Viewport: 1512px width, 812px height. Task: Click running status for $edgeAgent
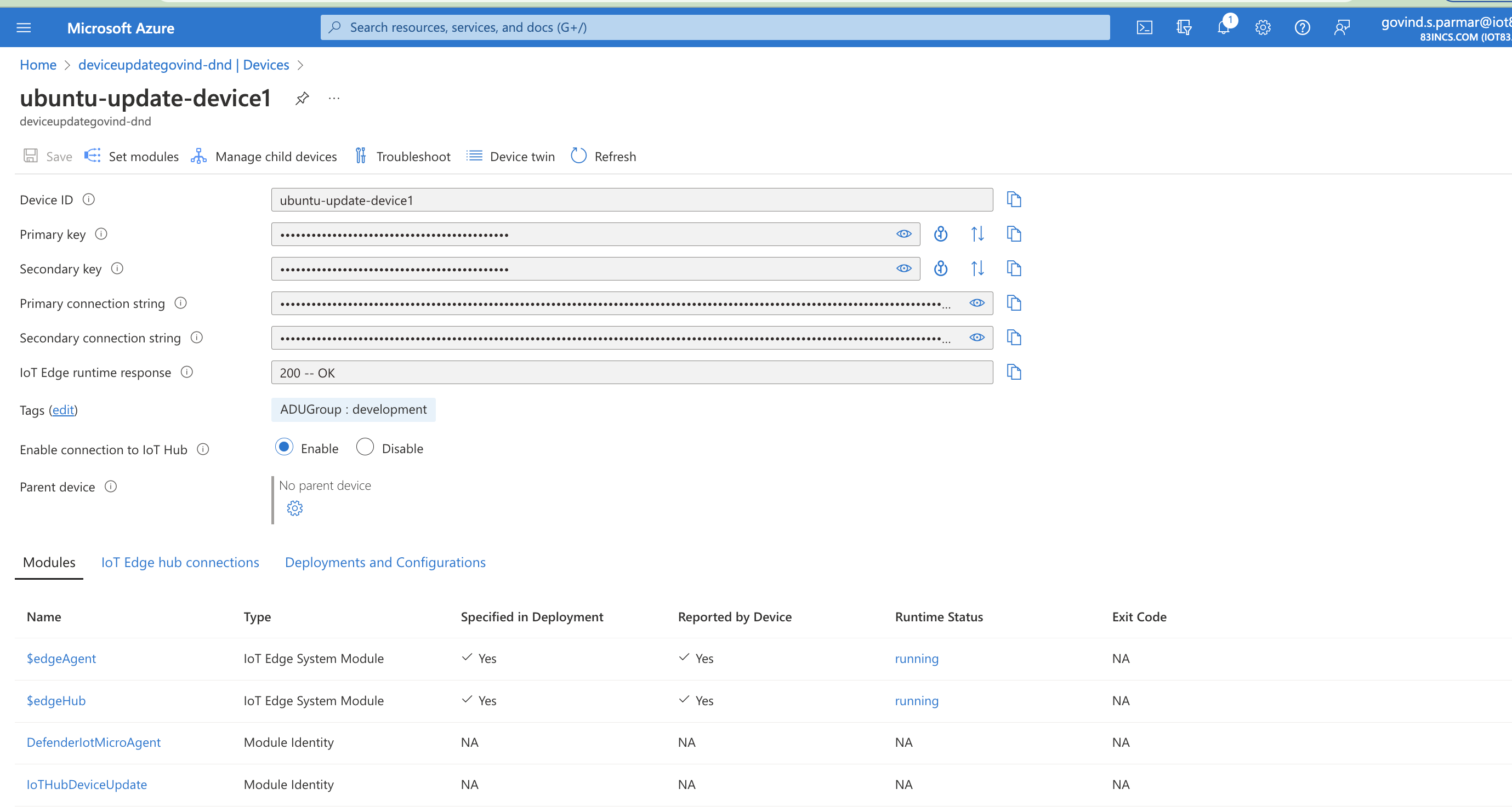click(x=916, y=658)
